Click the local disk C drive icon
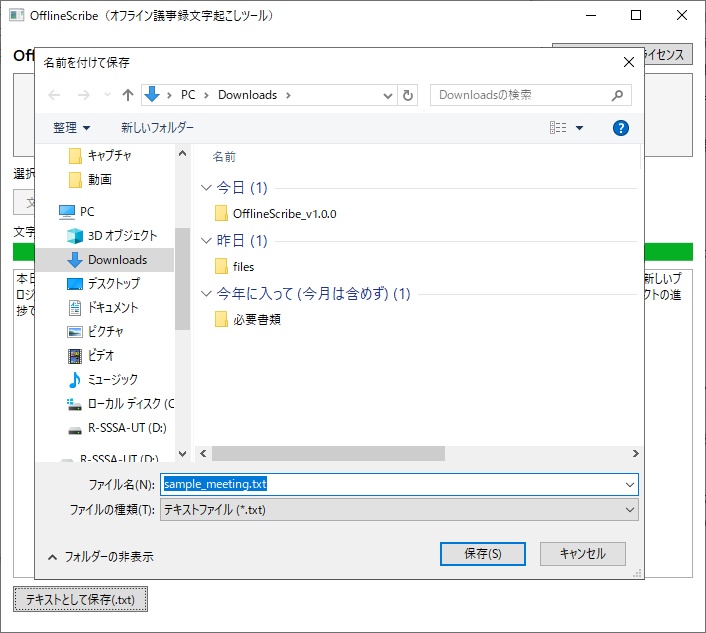The width and height of the screenshot is (706, 633). click(x=74, y=404)
